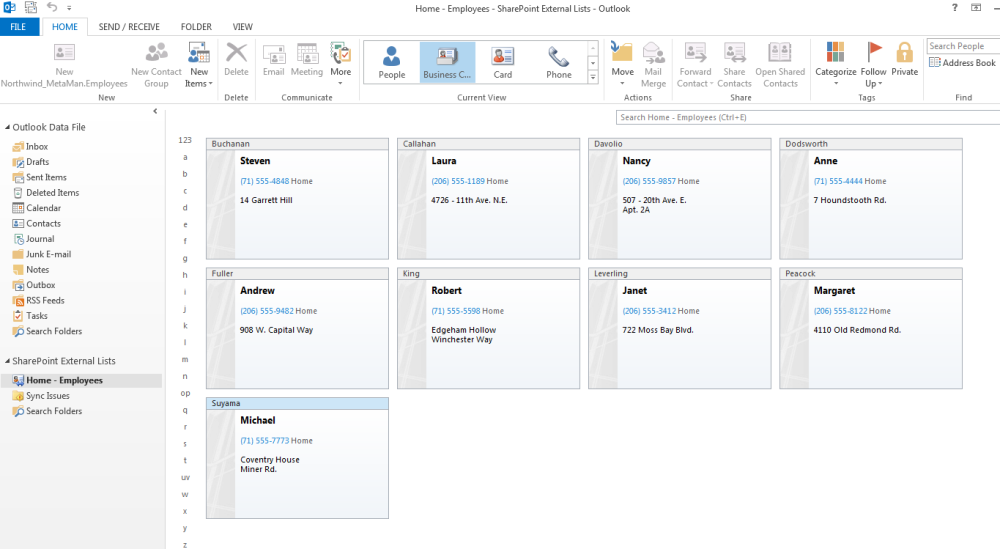Collapse the Outlook Data File tree
Viewport: 1000px width, 549px height.
coord(8,127)
